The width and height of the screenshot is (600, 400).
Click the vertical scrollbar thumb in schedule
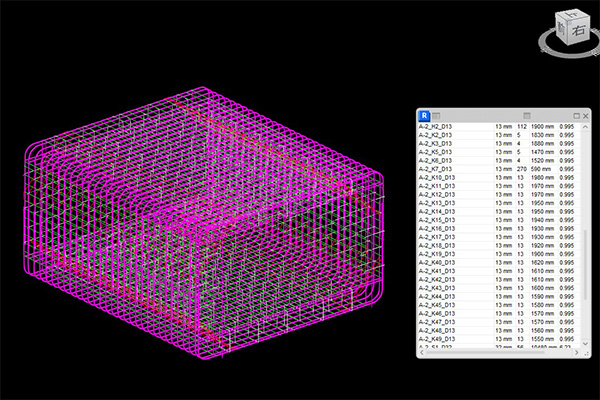click(x=585, y=265)
